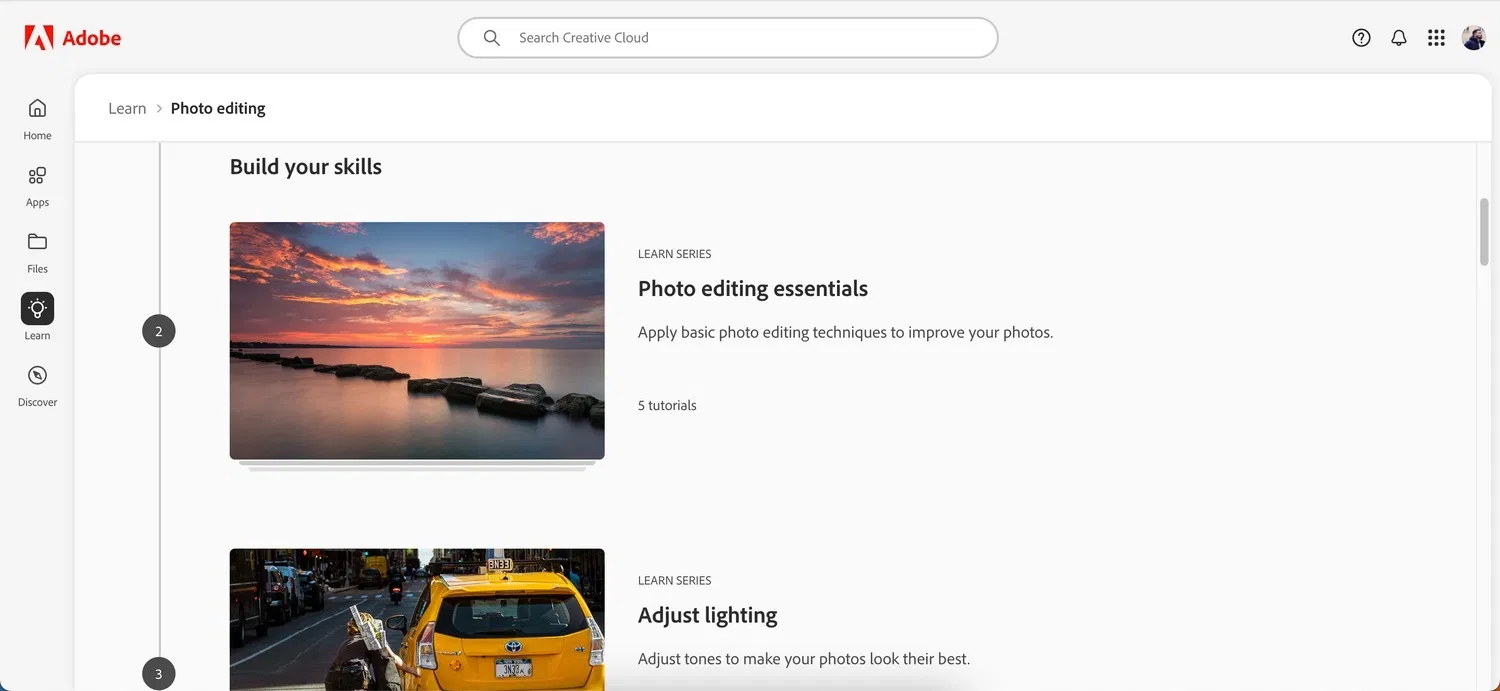The width and height of the screenshot is (1500, 691).
Task: Open the apps grid launcher icon
Action: pyautogui.click(x=1436, y=38)
